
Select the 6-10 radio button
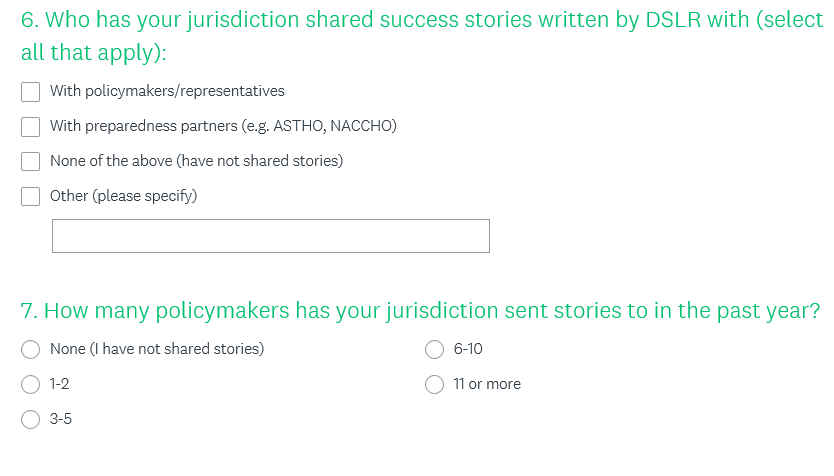[435, 349]
